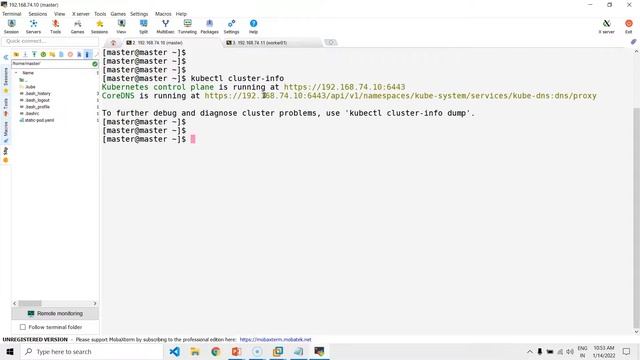Click the SFTP delete red icon
The height and width of the screenshot is (360, 640).
[x=70, y=54]
